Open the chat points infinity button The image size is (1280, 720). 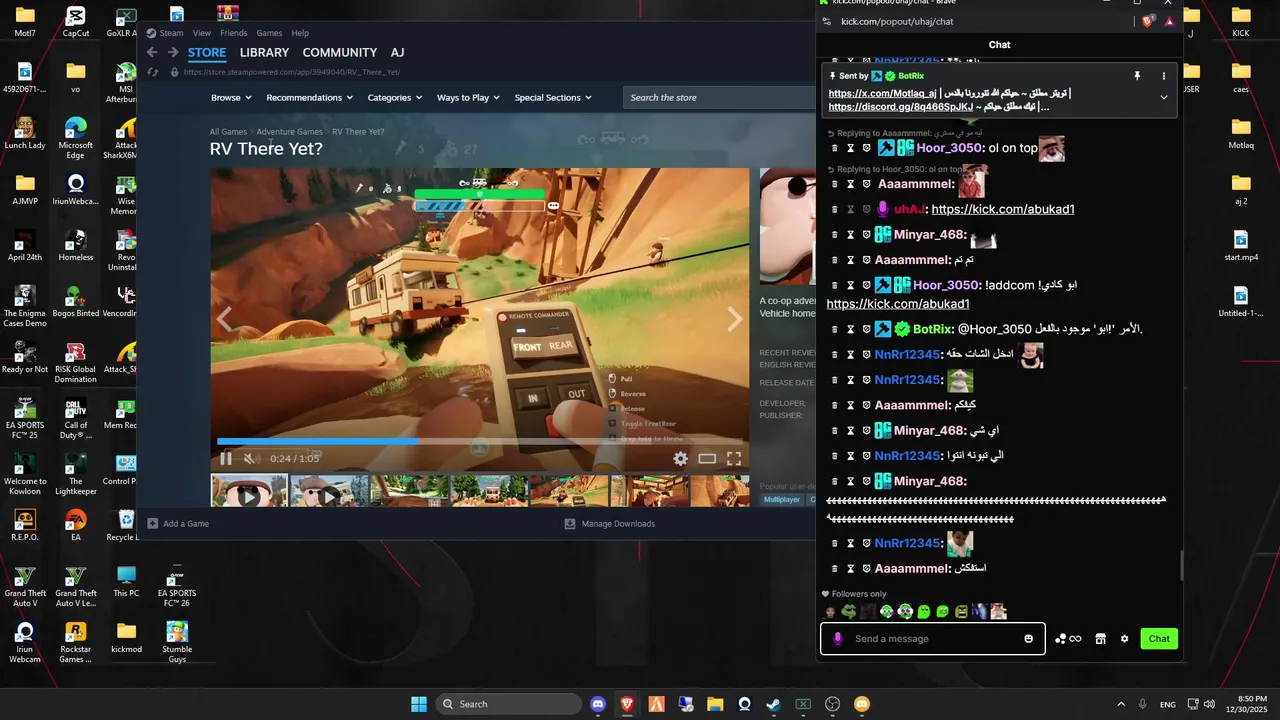[x=1068, y=639]
